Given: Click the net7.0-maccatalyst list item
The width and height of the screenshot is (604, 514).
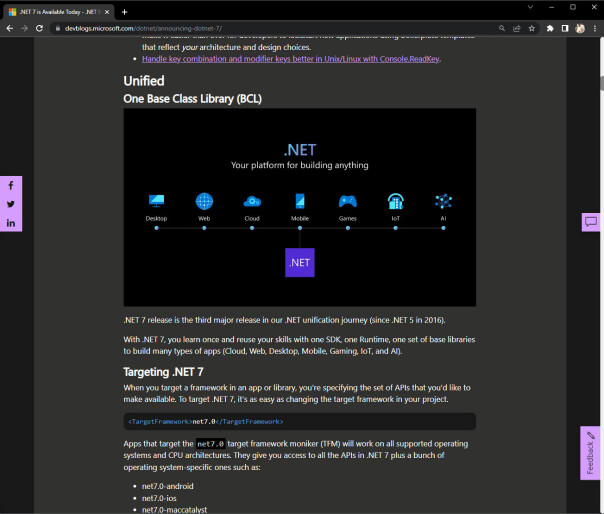Looking at the screenshot, I should (174, 510).
